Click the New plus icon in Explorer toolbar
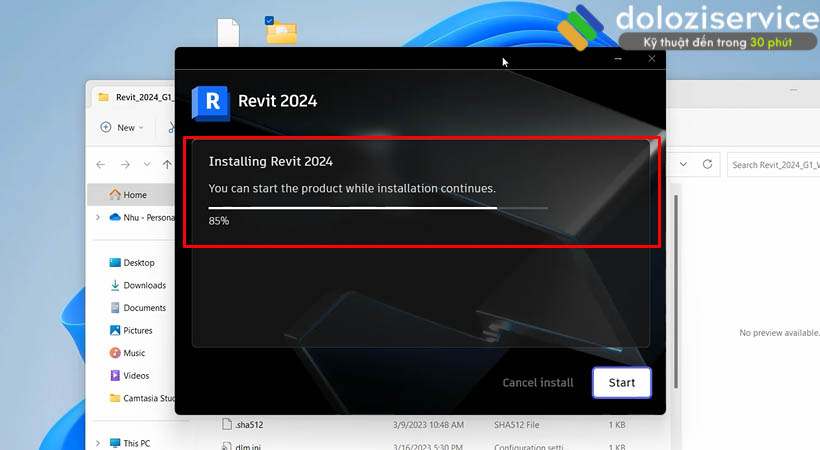Screen dimensions: 820x450 pyautogui.click(x=106, y=127)
